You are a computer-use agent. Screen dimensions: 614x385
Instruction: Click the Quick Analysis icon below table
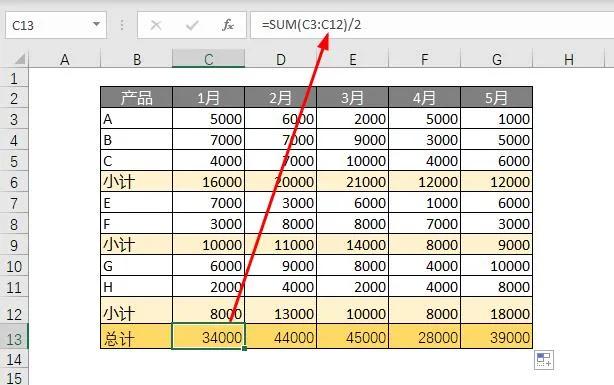click(x=544, y=359)
